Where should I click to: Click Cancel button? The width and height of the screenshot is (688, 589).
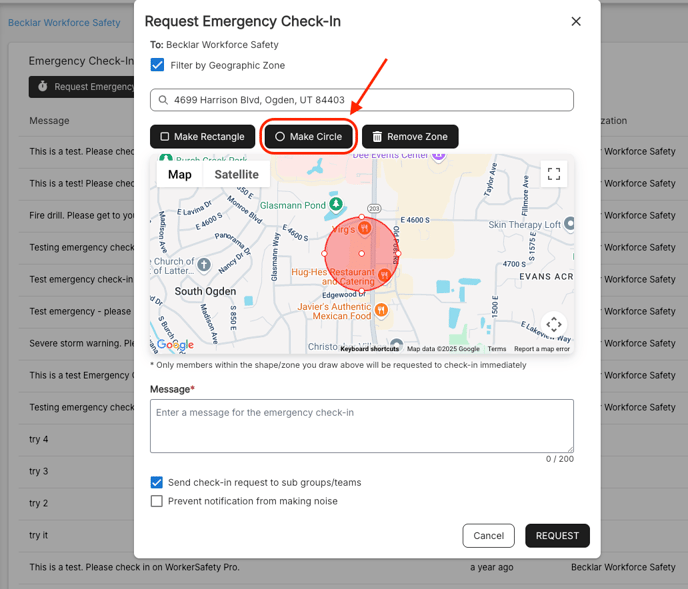click(x=488, y=535)
